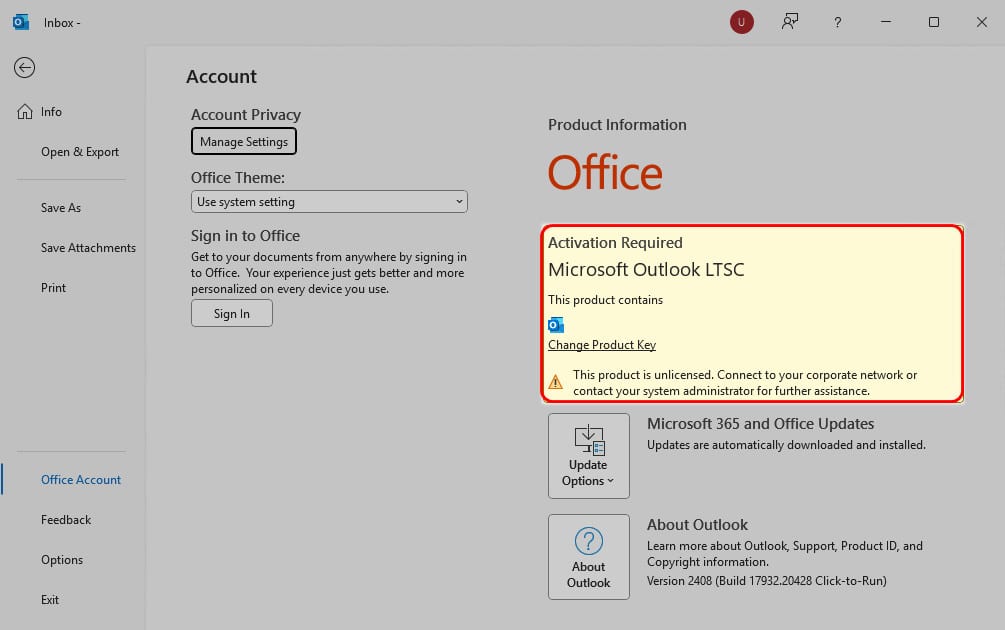Click the Manage Settings button

[x=244, y=142]
